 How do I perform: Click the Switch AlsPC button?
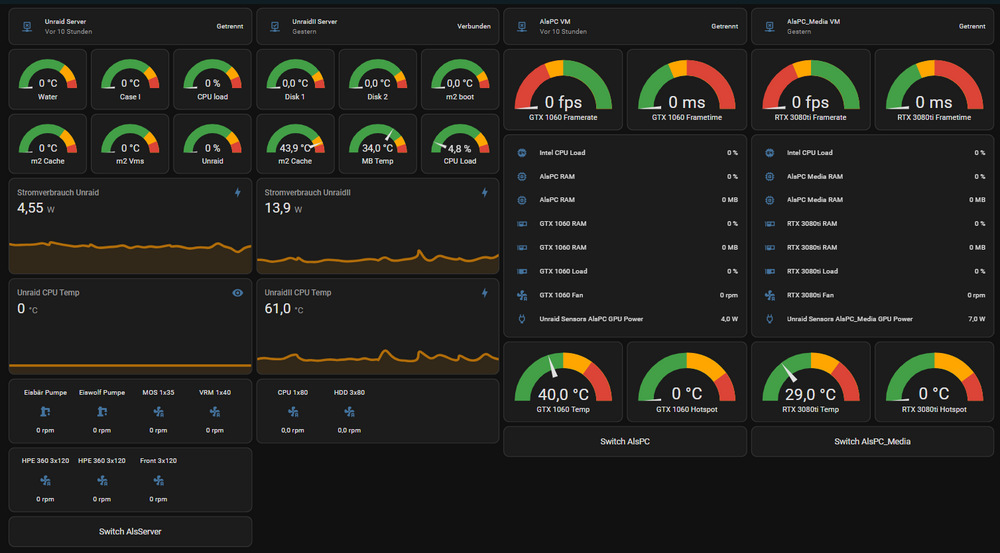pos(625,441)
